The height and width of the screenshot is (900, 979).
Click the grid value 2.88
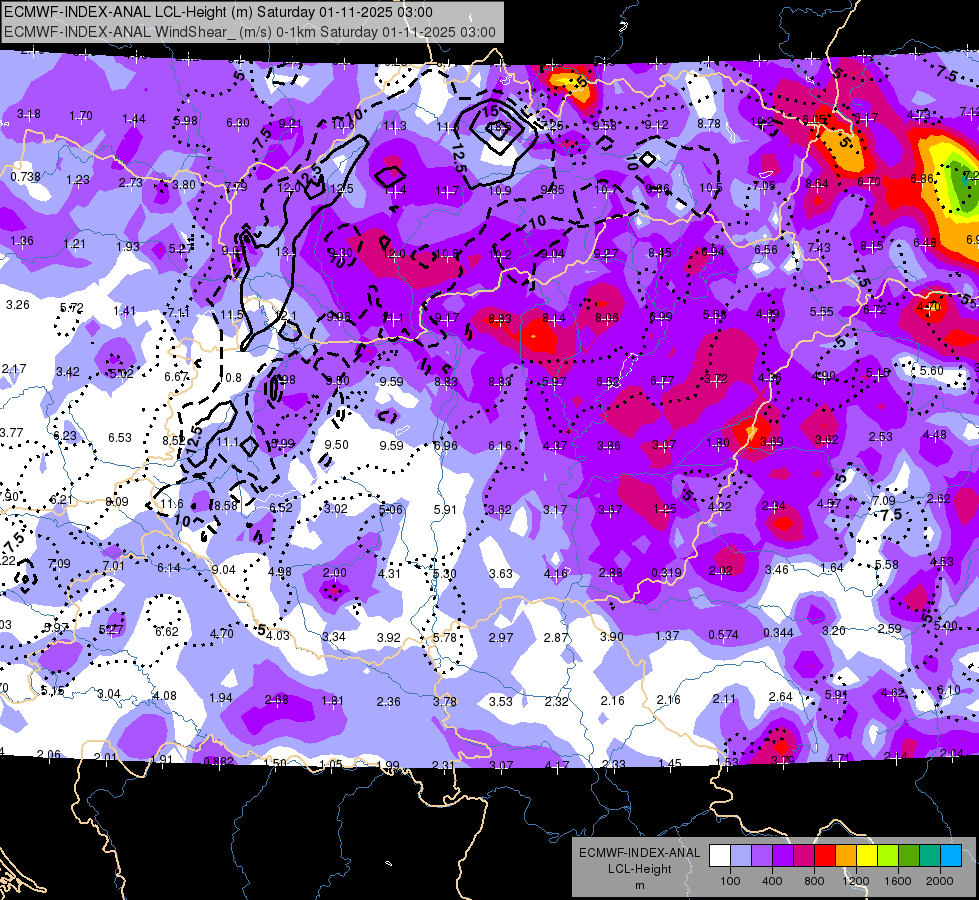[x=610, y=573]
